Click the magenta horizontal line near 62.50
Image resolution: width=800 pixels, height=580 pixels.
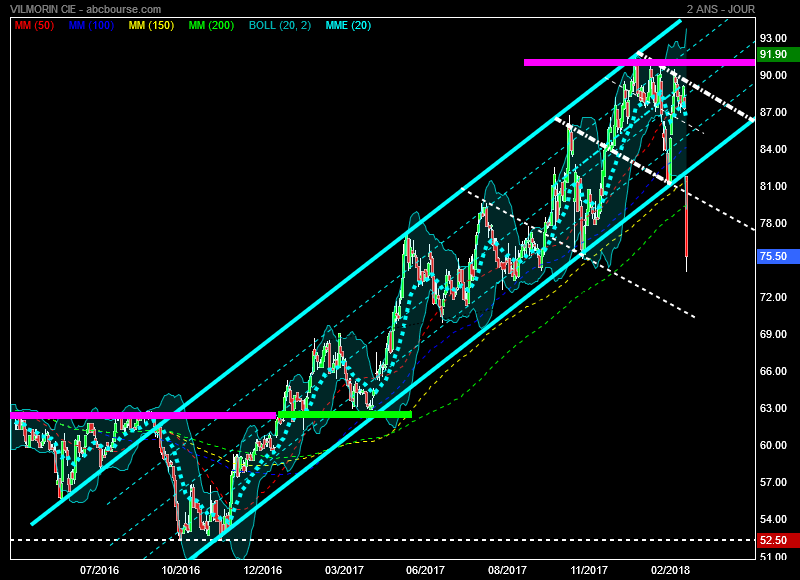tap(143, 416)
